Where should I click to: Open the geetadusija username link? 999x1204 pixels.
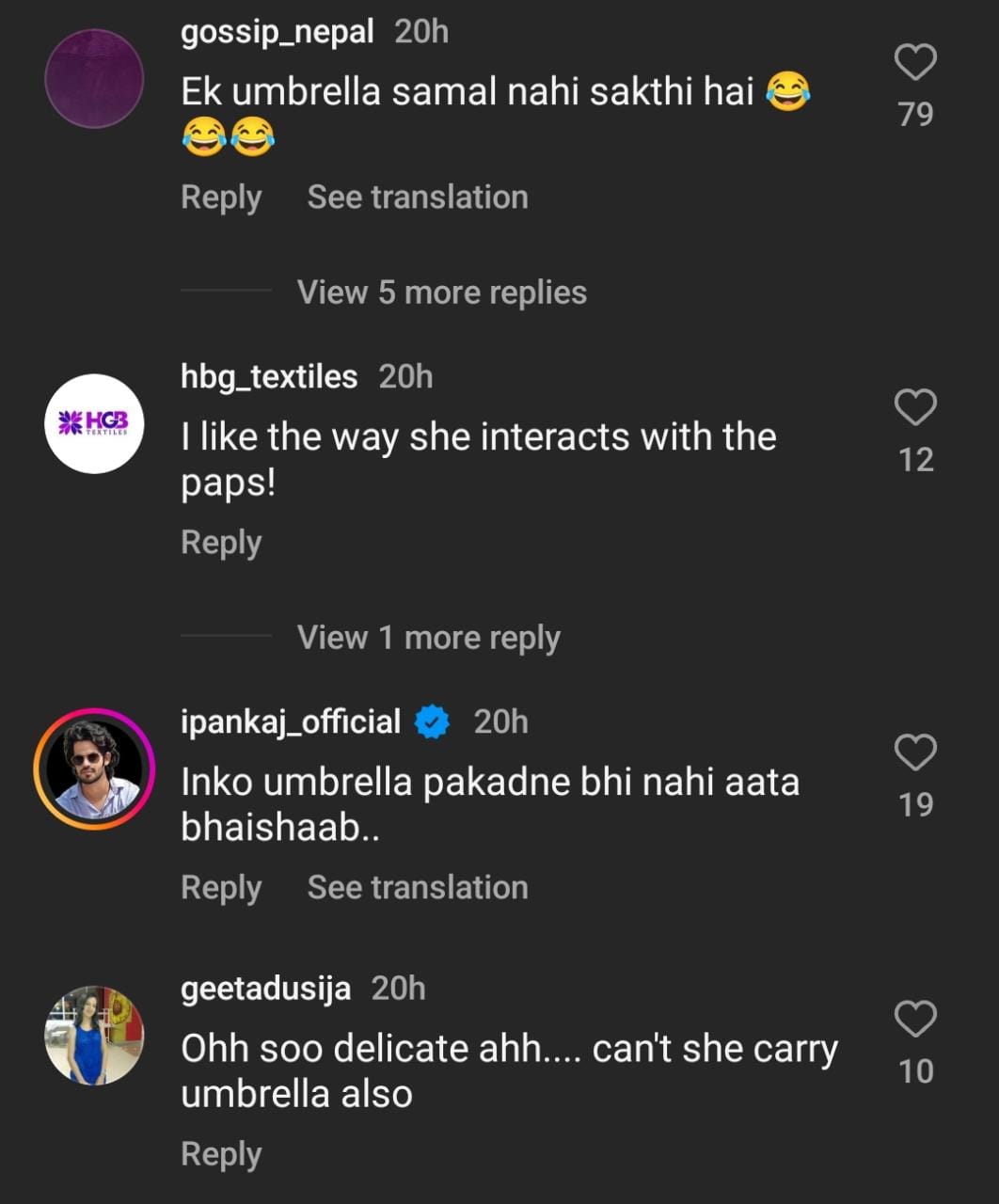265,989
